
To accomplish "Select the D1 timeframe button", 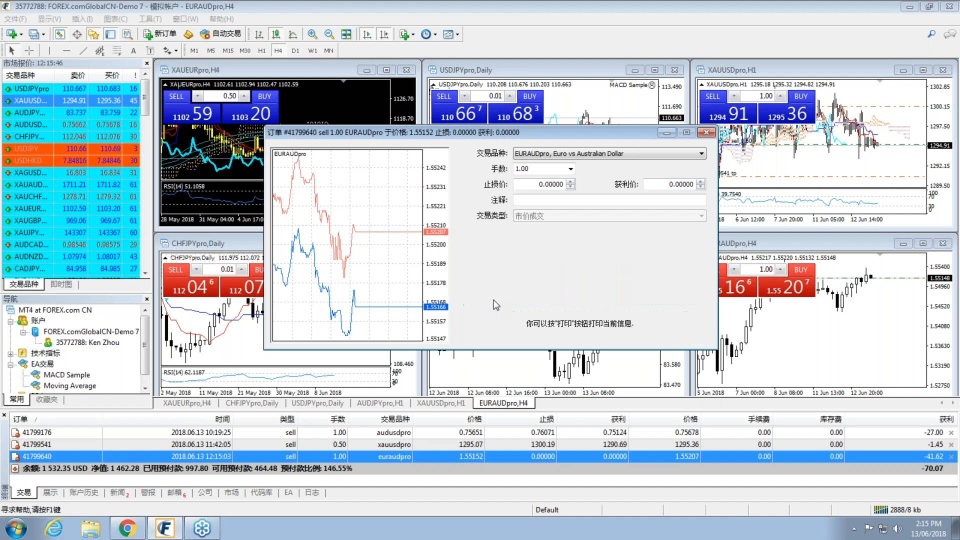I will [295, 50].
